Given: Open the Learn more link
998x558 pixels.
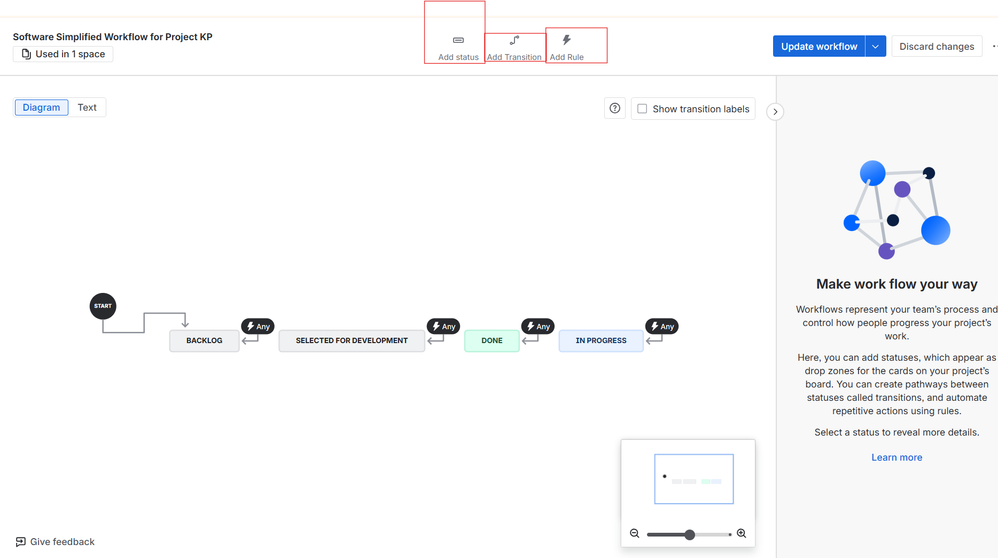Looking at the screenshot, I should 896,457.
